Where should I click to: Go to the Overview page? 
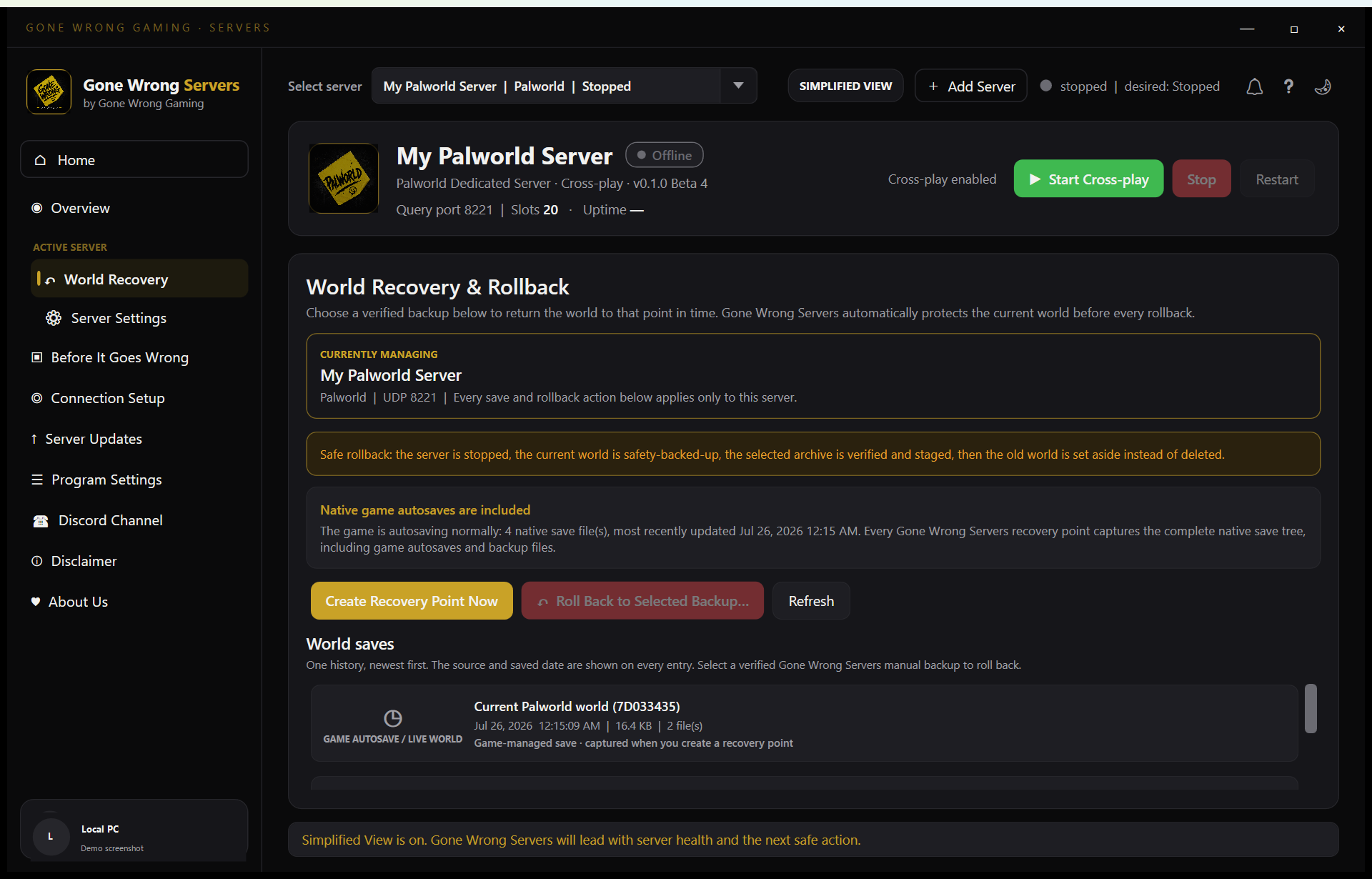coord(134,208)
